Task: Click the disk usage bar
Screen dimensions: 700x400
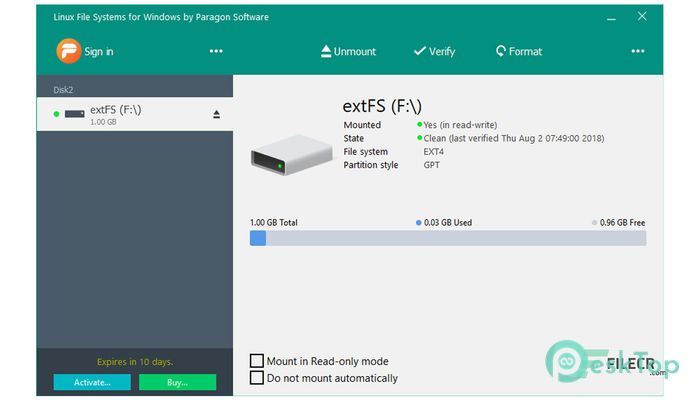Action: 448,238
